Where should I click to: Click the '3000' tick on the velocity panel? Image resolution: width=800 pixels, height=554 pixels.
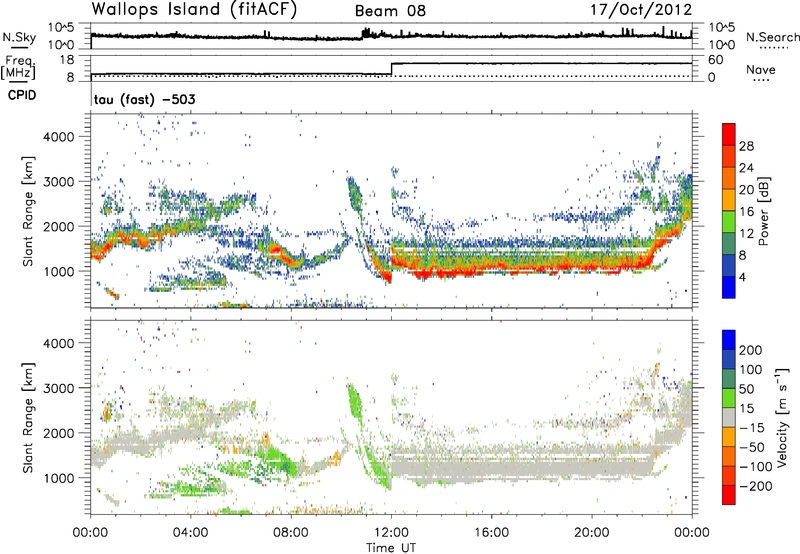coord(58,388)
